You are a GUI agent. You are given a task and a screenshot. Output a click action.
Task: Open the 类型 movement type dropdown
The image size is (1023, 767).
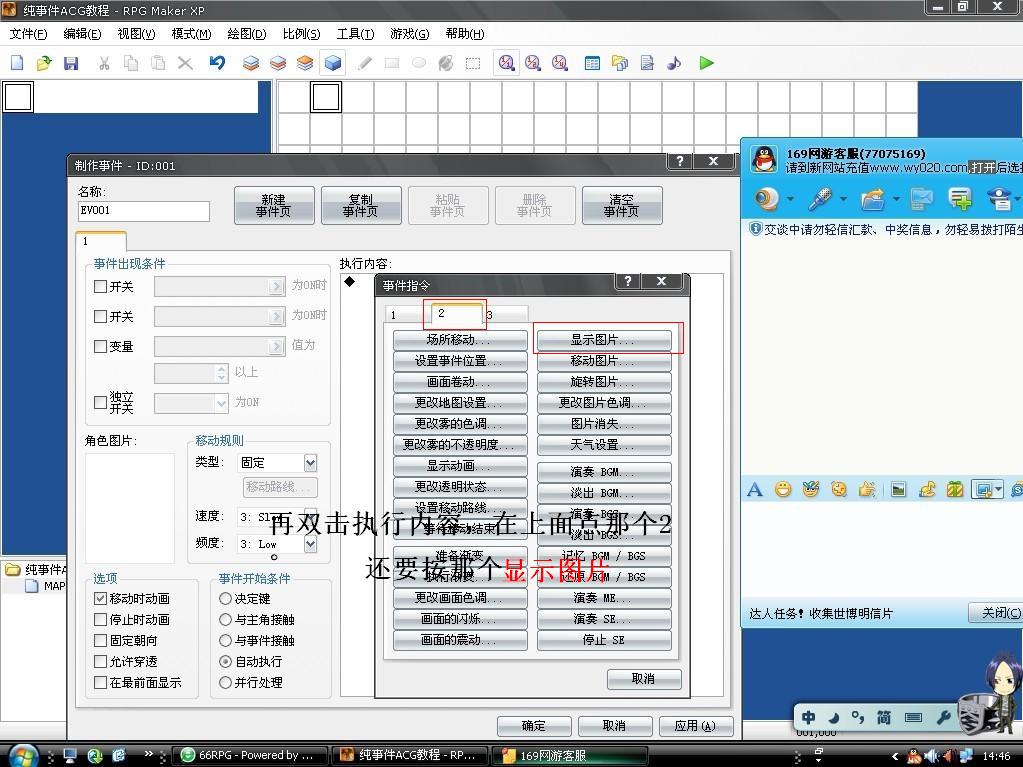click(311, 462)
